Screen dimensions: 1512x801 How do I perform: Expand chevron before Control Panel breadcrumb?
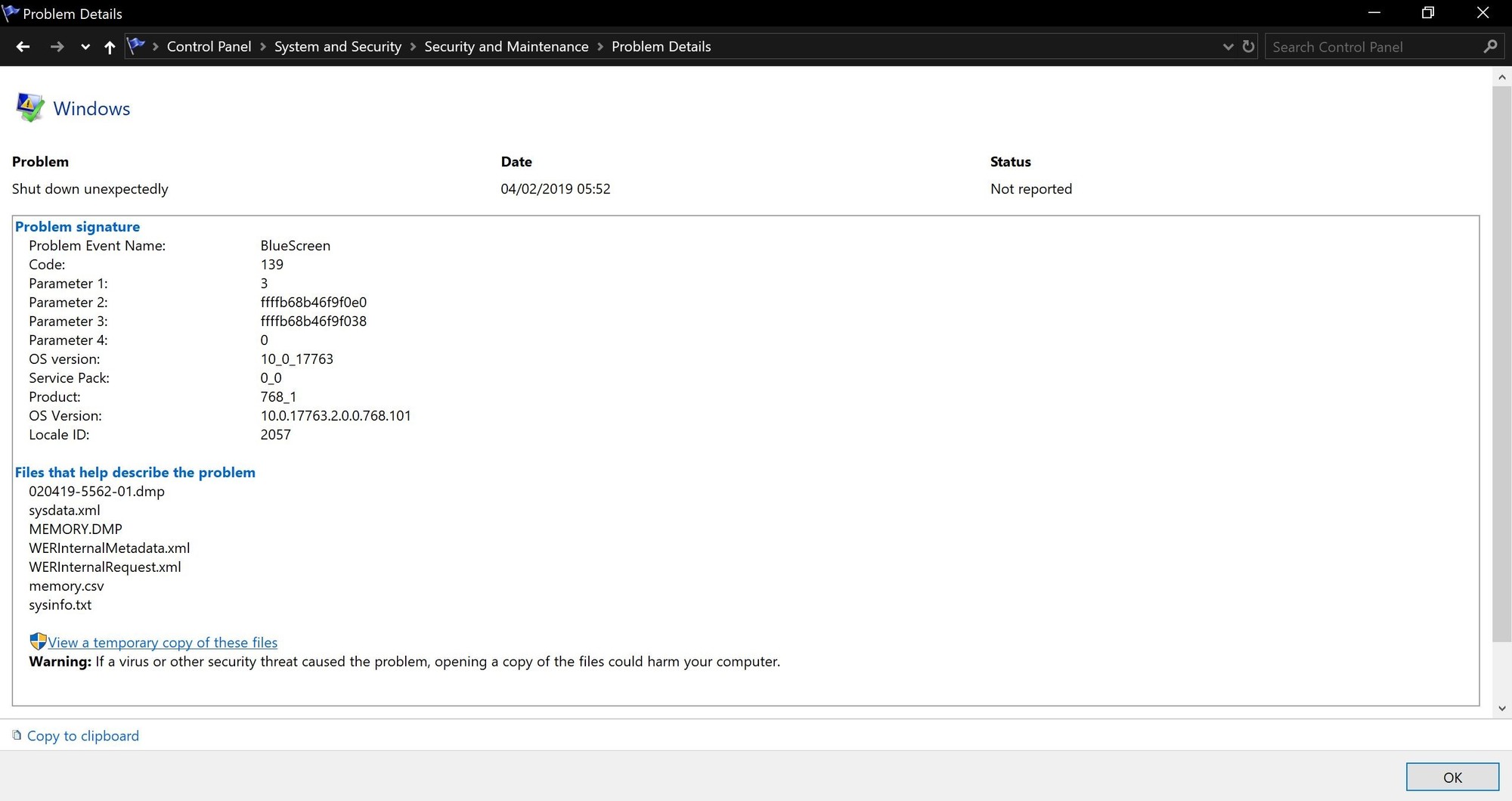(x=156, y=47)
